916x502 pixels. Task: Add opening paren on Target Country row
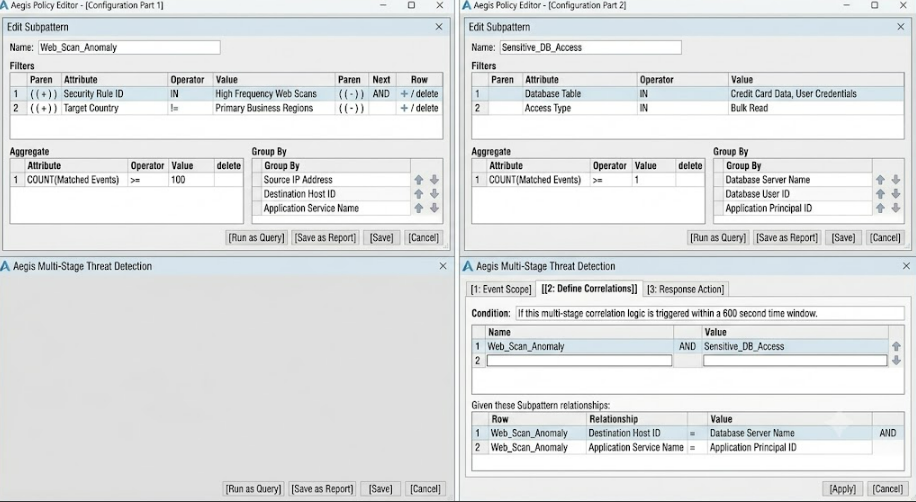[x=44, y=108]
